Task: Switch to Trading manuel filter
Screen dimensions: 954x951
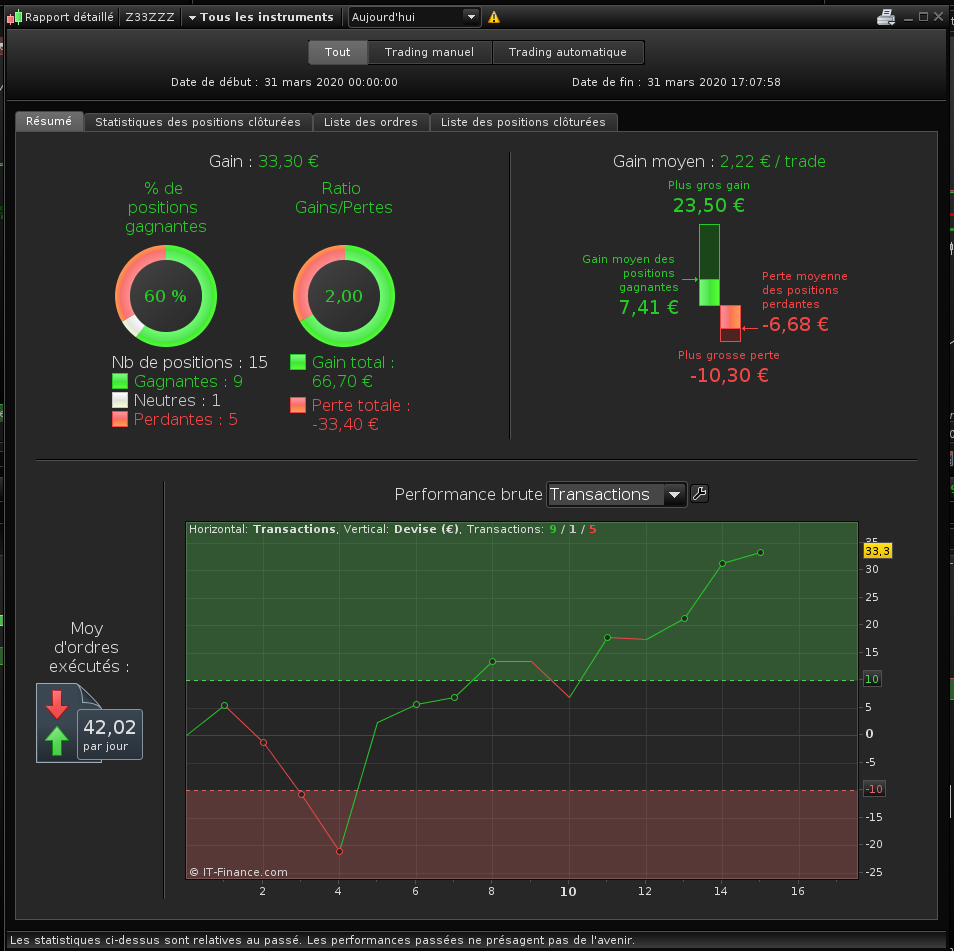Action: [x=430, y=52]
